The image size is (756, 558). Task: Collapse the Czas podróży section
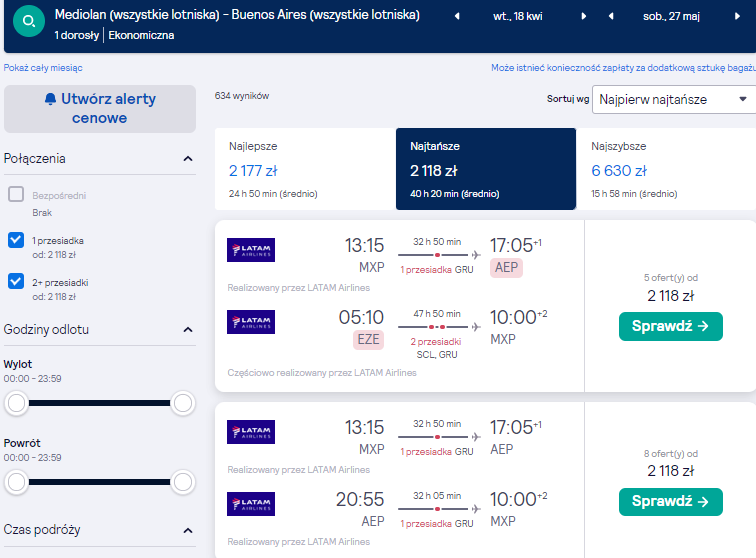click(188, 531)
